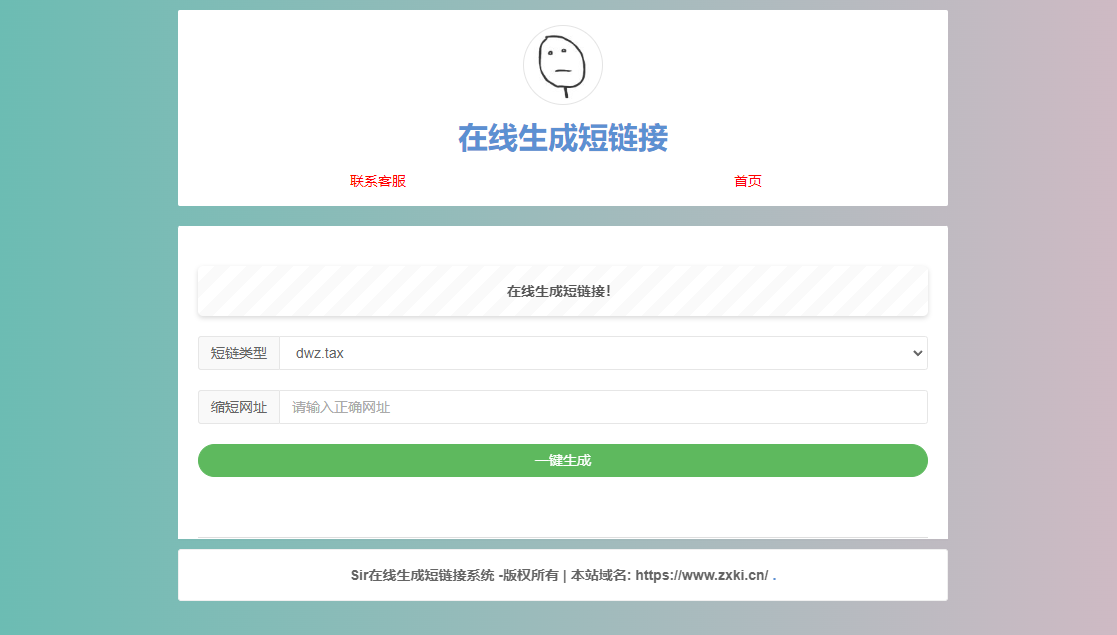The image size is (1117, 635).
Task: Click the 短链类型 label
Action: click(238, 353)
